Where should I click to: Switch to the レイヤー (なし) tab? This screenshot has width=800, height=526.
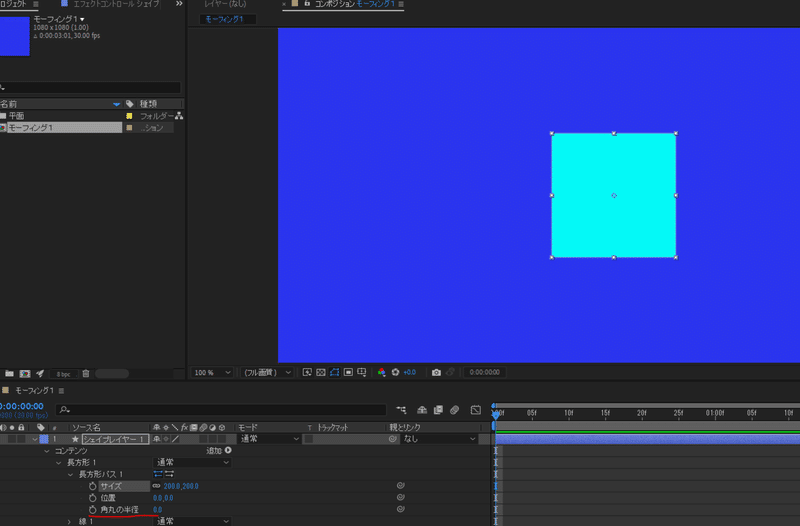(225, 4)
